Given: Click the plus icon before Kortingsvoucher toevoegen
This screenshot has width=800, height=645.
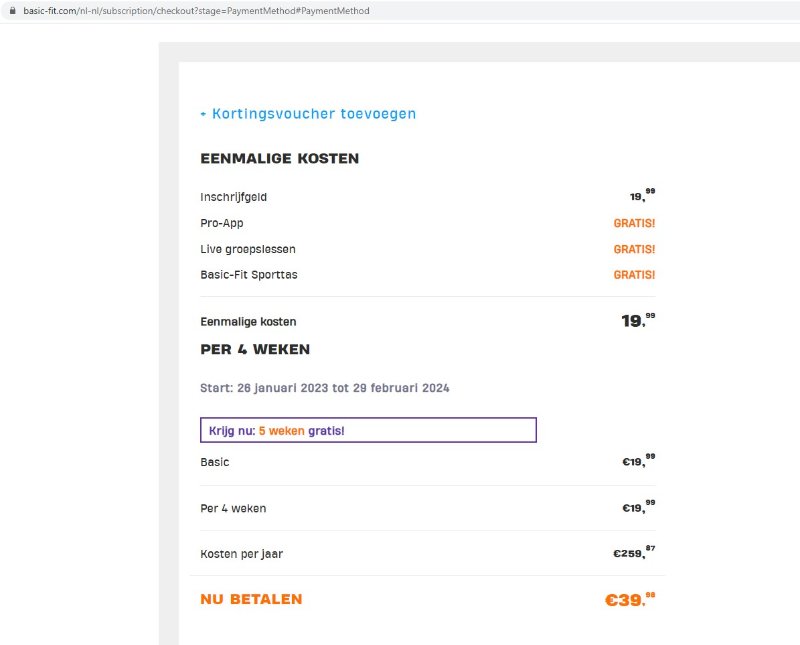Looking at the screenshot, I should [203, 114].
